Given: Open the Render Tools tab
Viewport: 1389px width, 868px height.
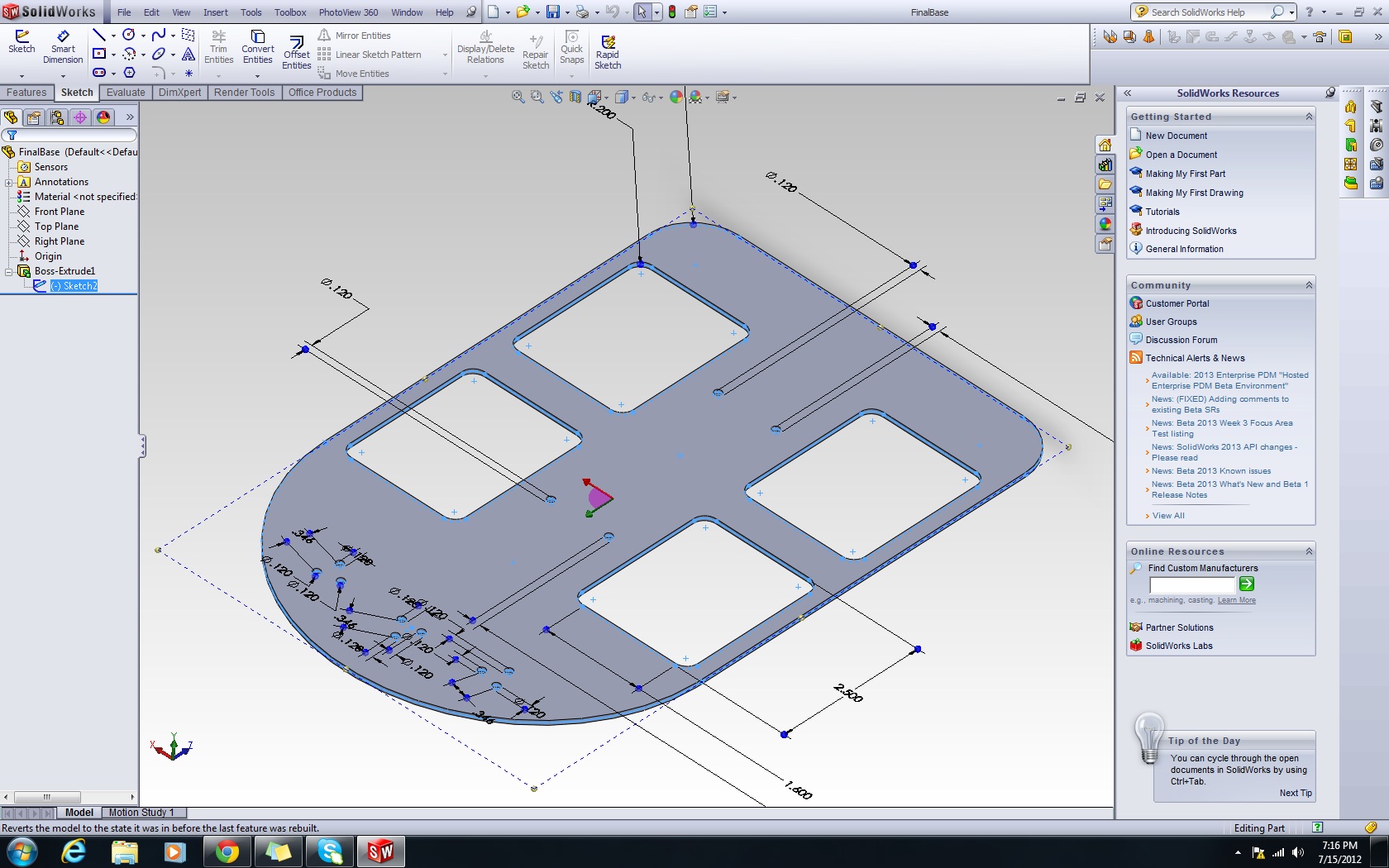Looking at the screenshot, I should pyautogui.click(x=244, y=93).
